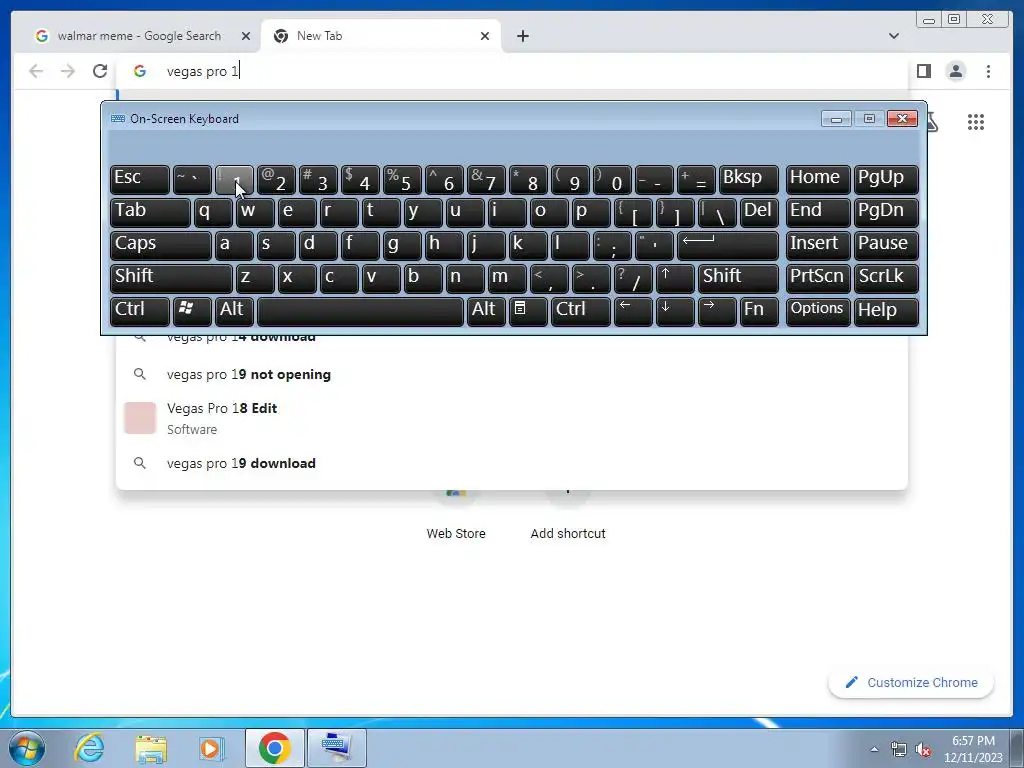Image resolution: width=1024 pixels, height=768 pixels.
Task: Click the PrtScn key
Action: pyautogui.click(x=818, y=279)
